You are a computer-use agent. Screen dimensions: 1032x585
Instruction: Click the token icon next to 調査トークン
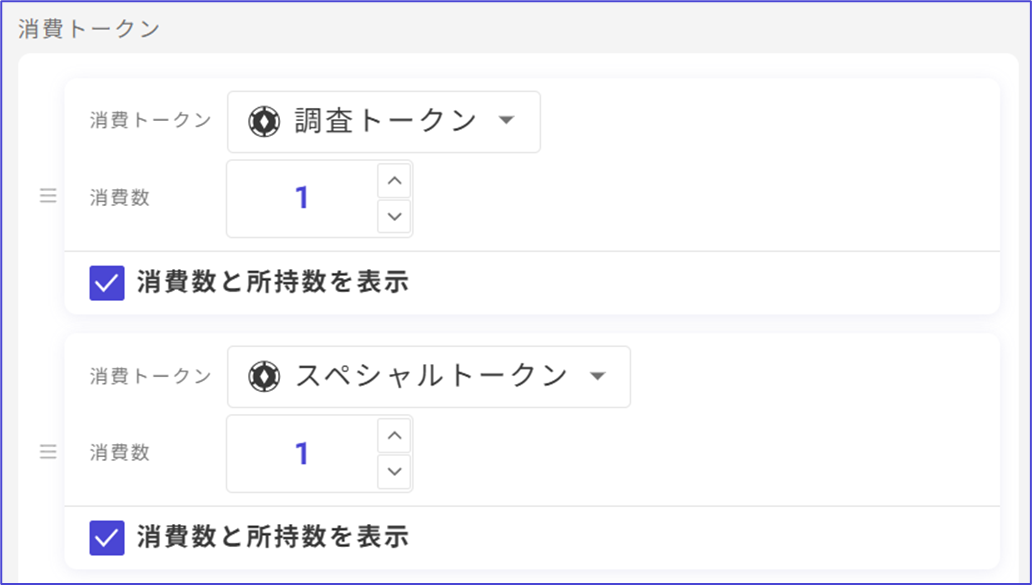pos(264,122)
